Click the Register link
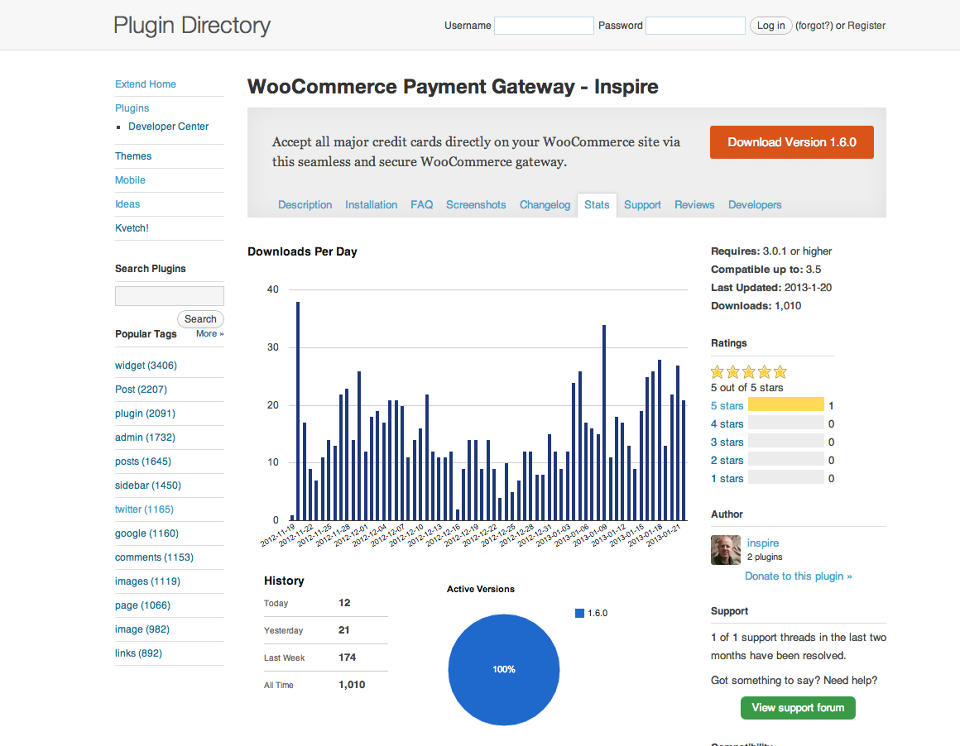This screenshot has height=746, width=960. pos(866,26)
